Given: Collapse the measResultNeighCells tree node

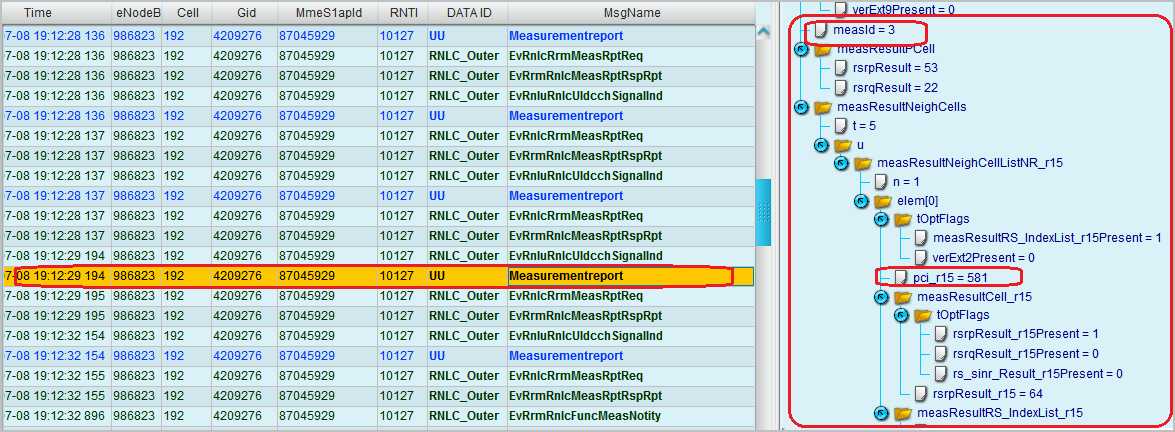Looking at the screenshot, I should [x=800, y=107].
